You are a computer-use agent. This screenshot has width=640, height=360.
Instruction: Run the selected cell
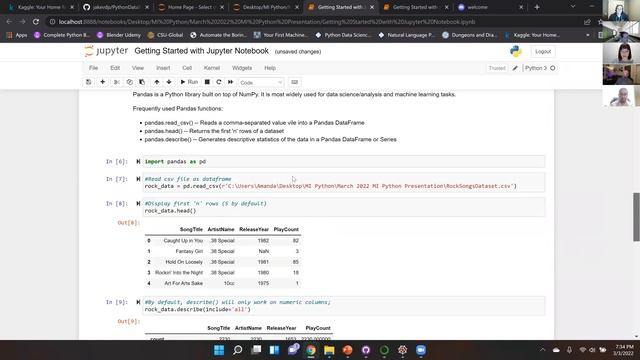189,82
